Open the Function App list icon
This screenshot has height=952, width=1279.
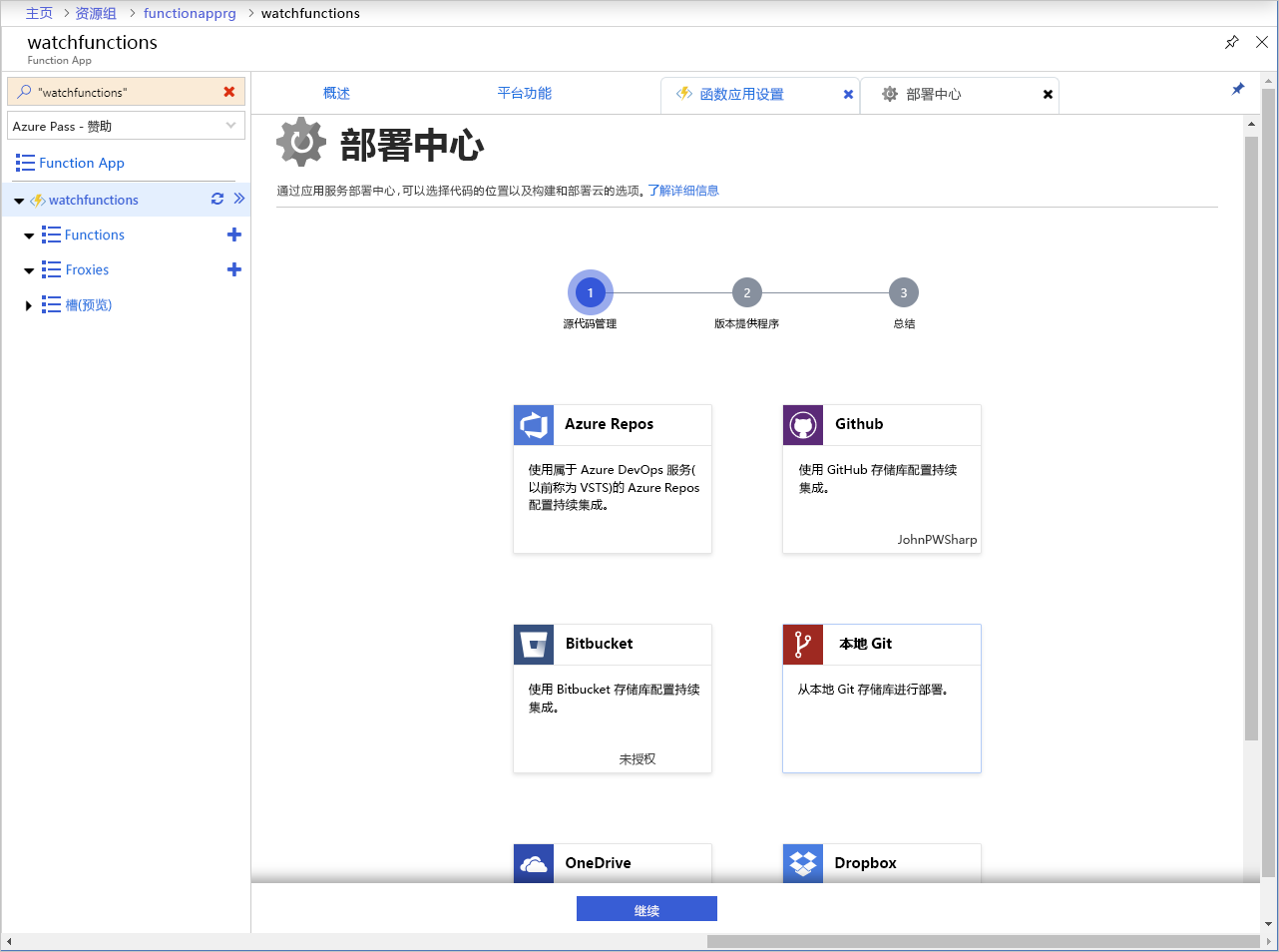tap(25, 163)
